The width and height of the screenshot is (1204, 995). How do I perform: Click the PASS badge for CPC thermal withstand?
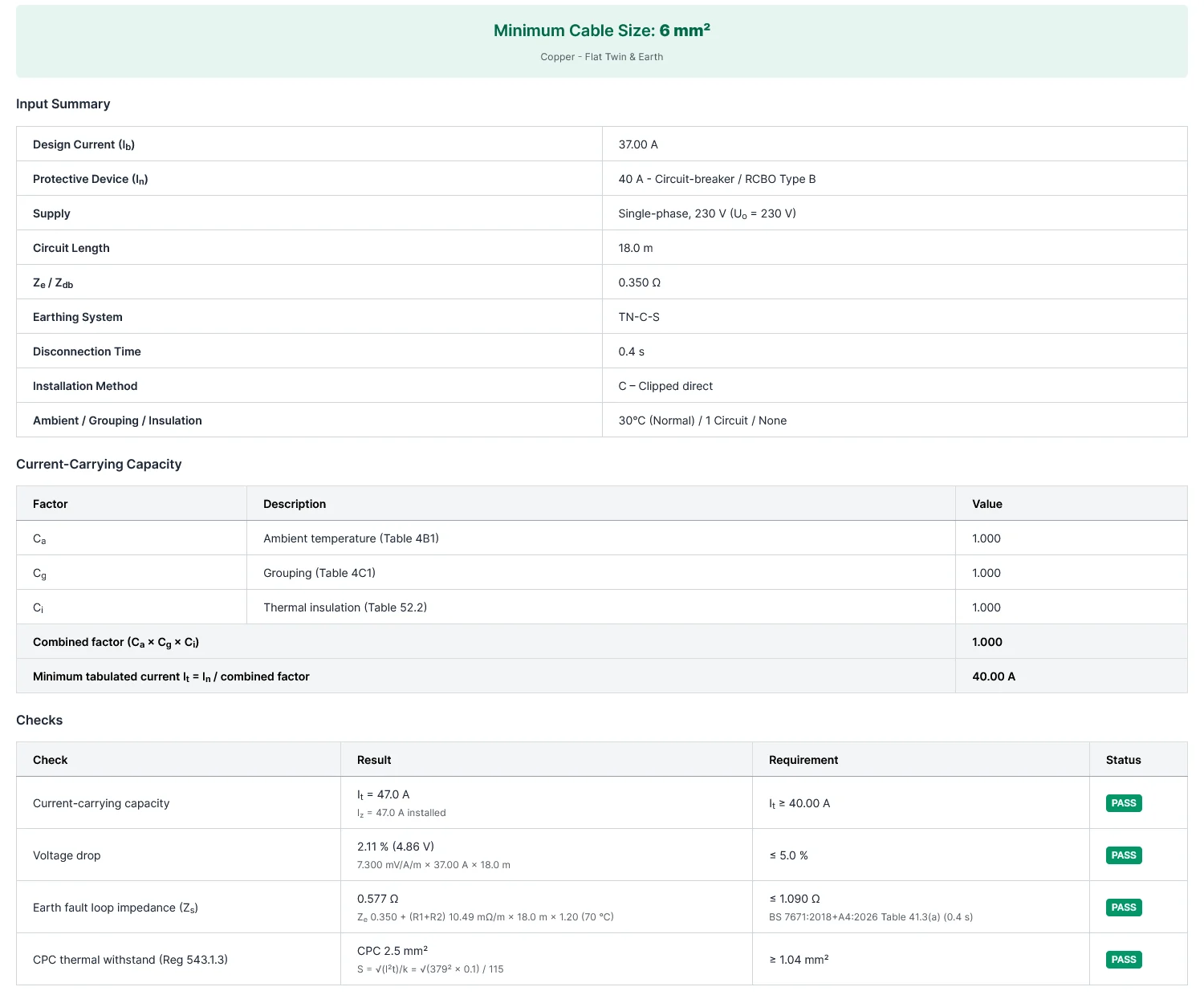coord(1124,960)
